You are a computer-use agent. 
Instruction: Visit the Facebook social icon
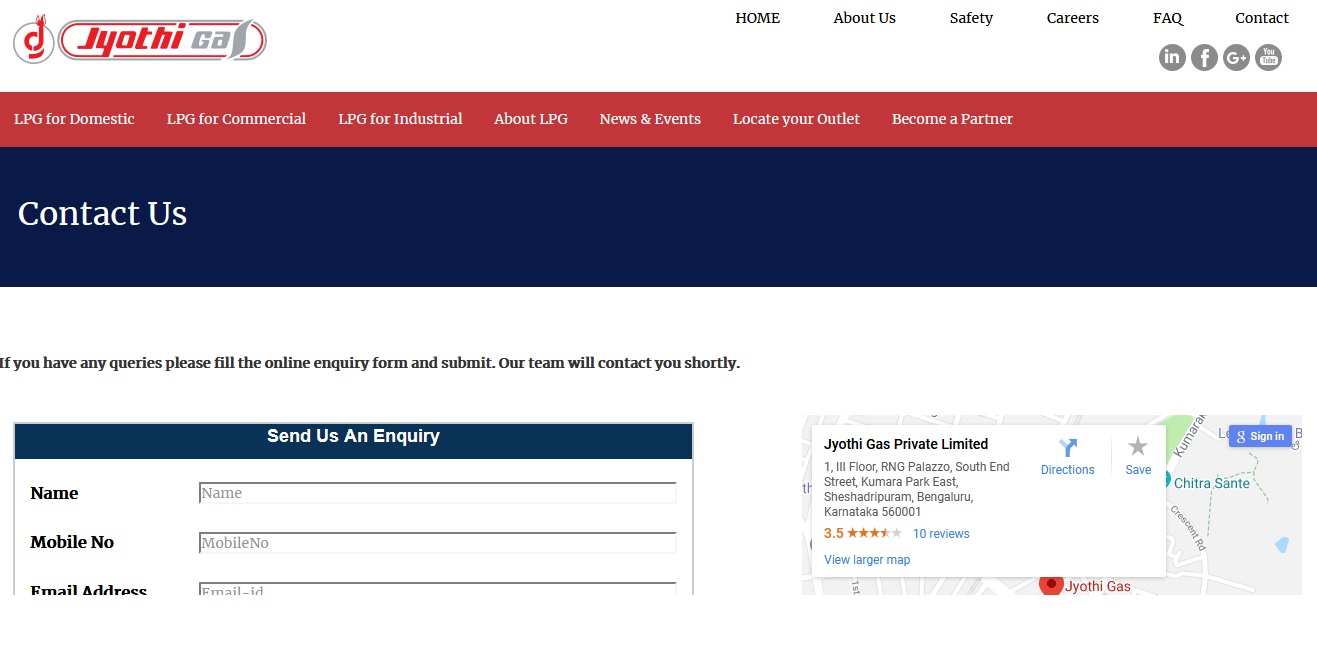(1204, 57)
